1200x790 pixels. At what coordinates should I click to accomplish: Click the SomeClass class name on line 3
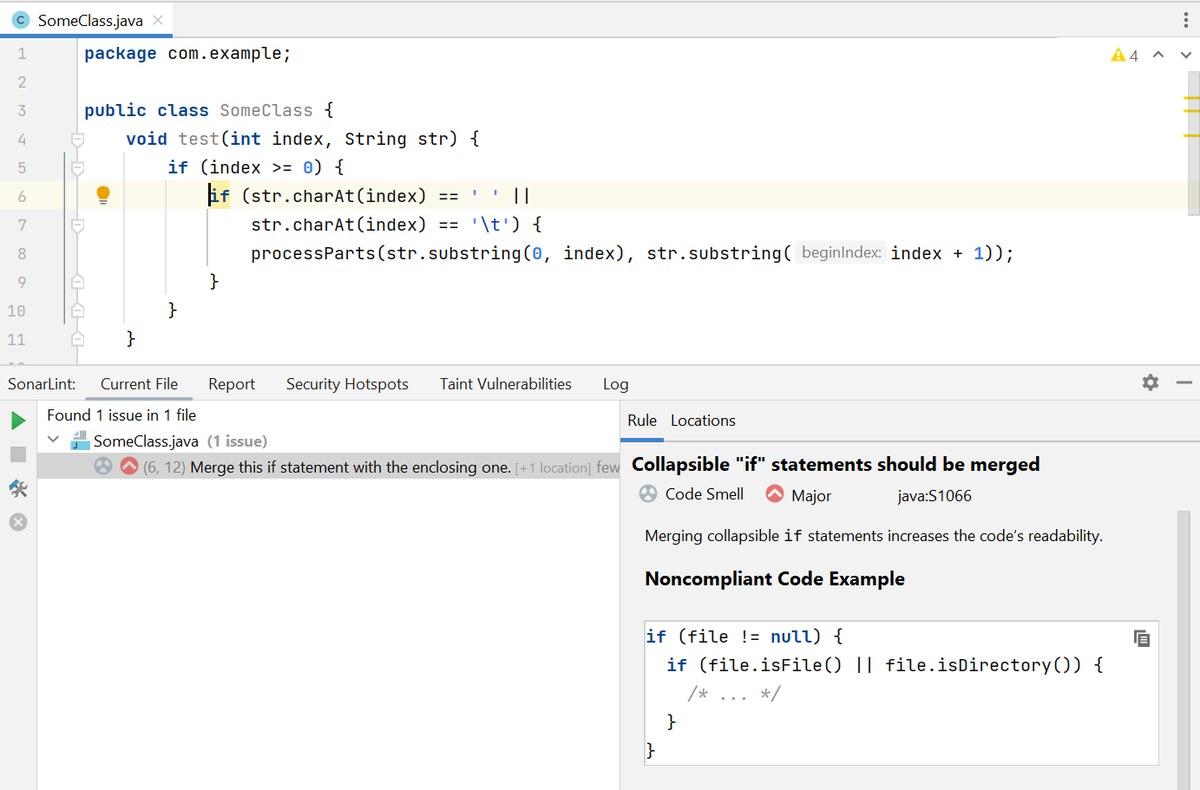pos(266,110)
